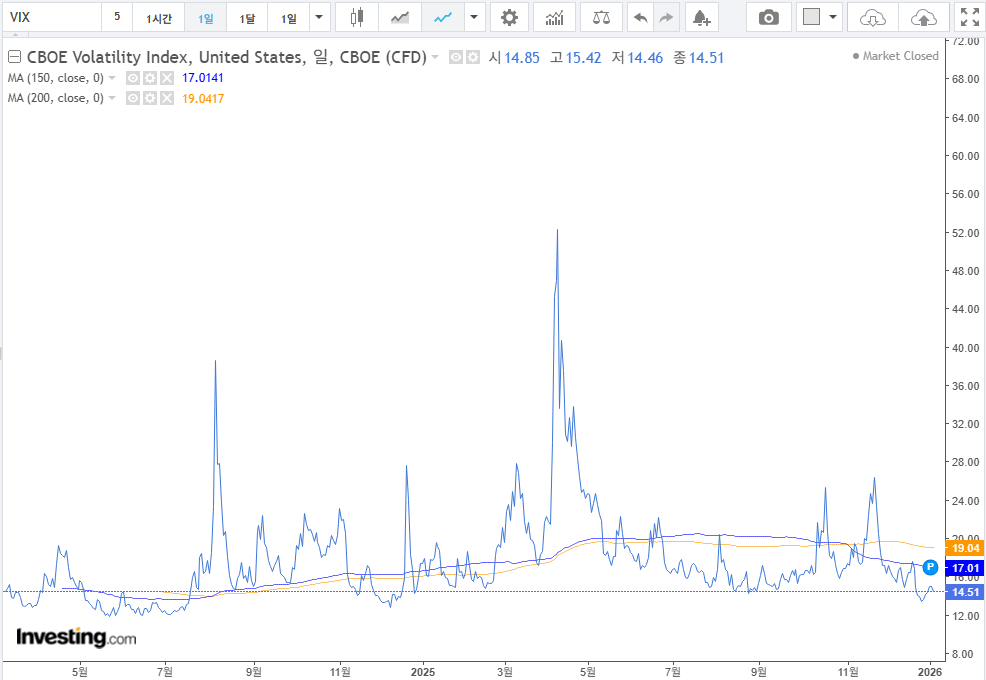986x680 pixels.
Task: Click the 14.51 current price label
Action: (965, 592)
